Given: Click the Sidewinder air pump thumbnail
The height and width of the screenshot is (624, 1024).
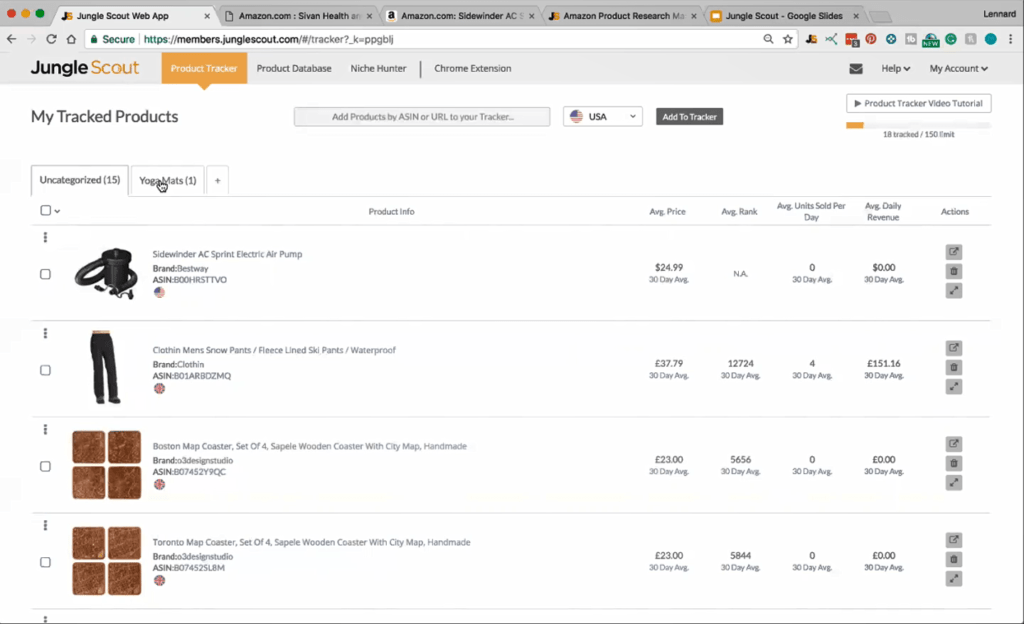Looking at the screenshot, I should (106, 273).
